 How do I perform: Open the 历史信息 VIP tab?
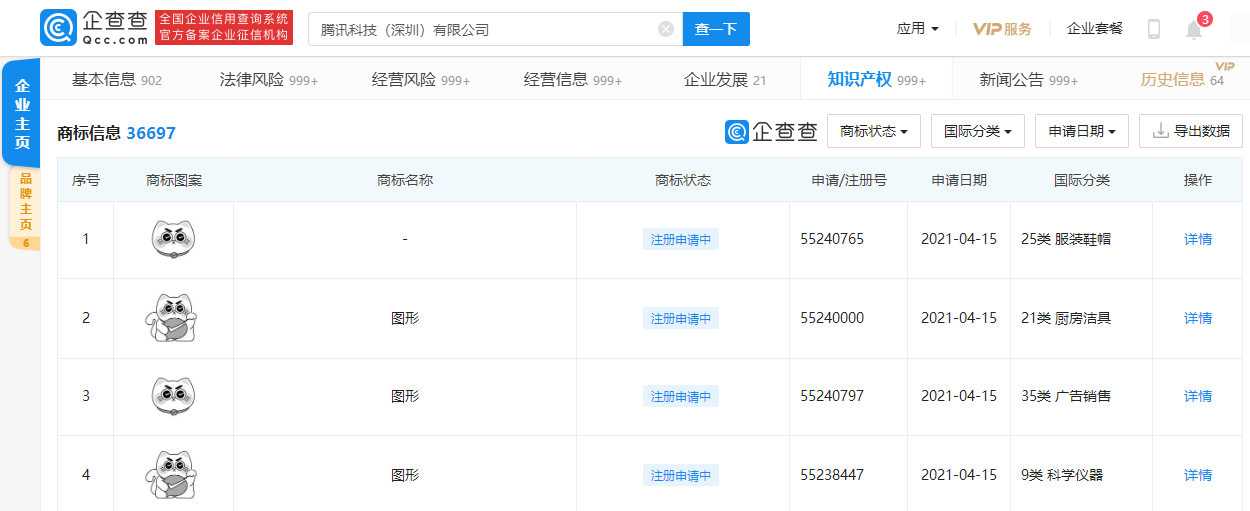(1182, 80)
